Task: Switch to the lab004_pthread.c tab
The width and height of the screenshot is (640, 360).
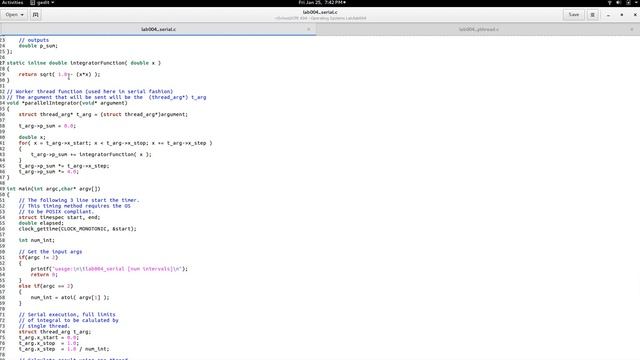Action: coord(478,29)
